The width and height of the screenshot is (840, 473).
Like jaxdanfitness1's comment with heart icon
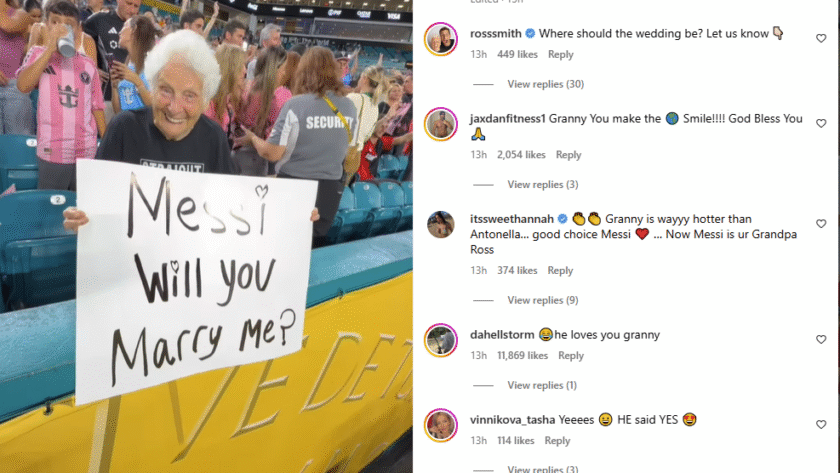tap(821, 124)
